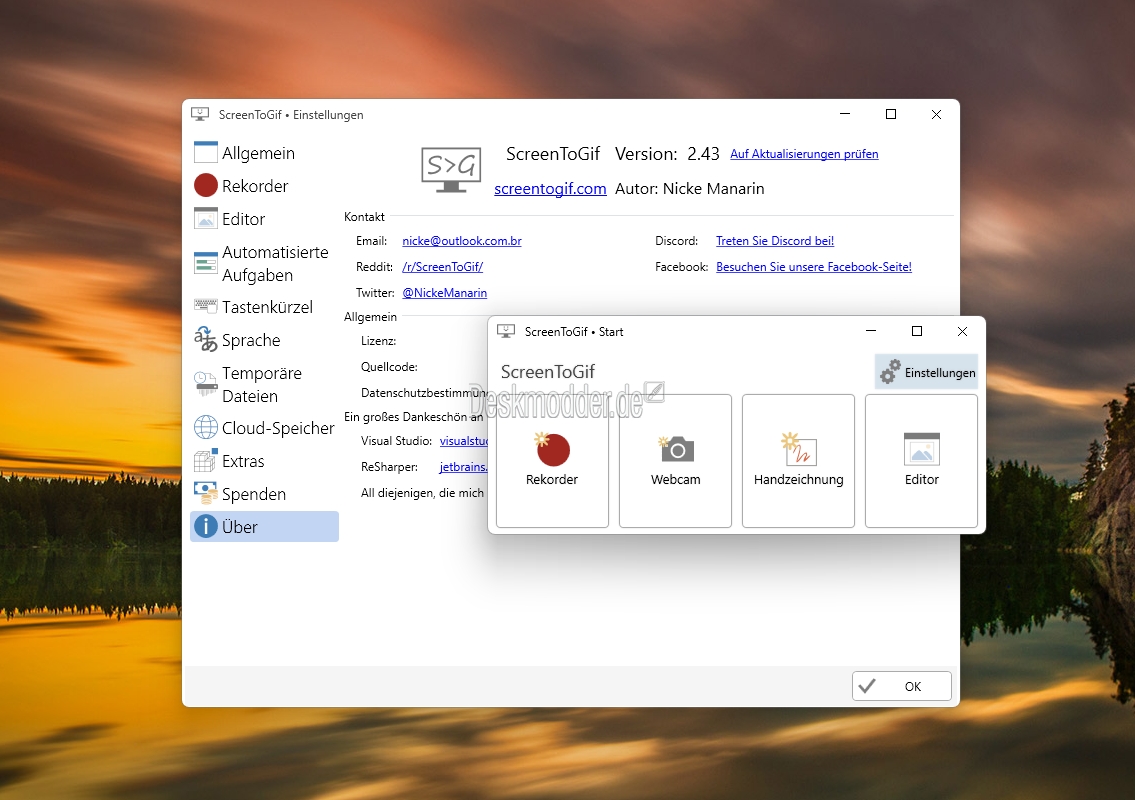Click Auf Aktualisierungen prüfen link
Viewport: 1135px width, 800px height.
(804, 154)
